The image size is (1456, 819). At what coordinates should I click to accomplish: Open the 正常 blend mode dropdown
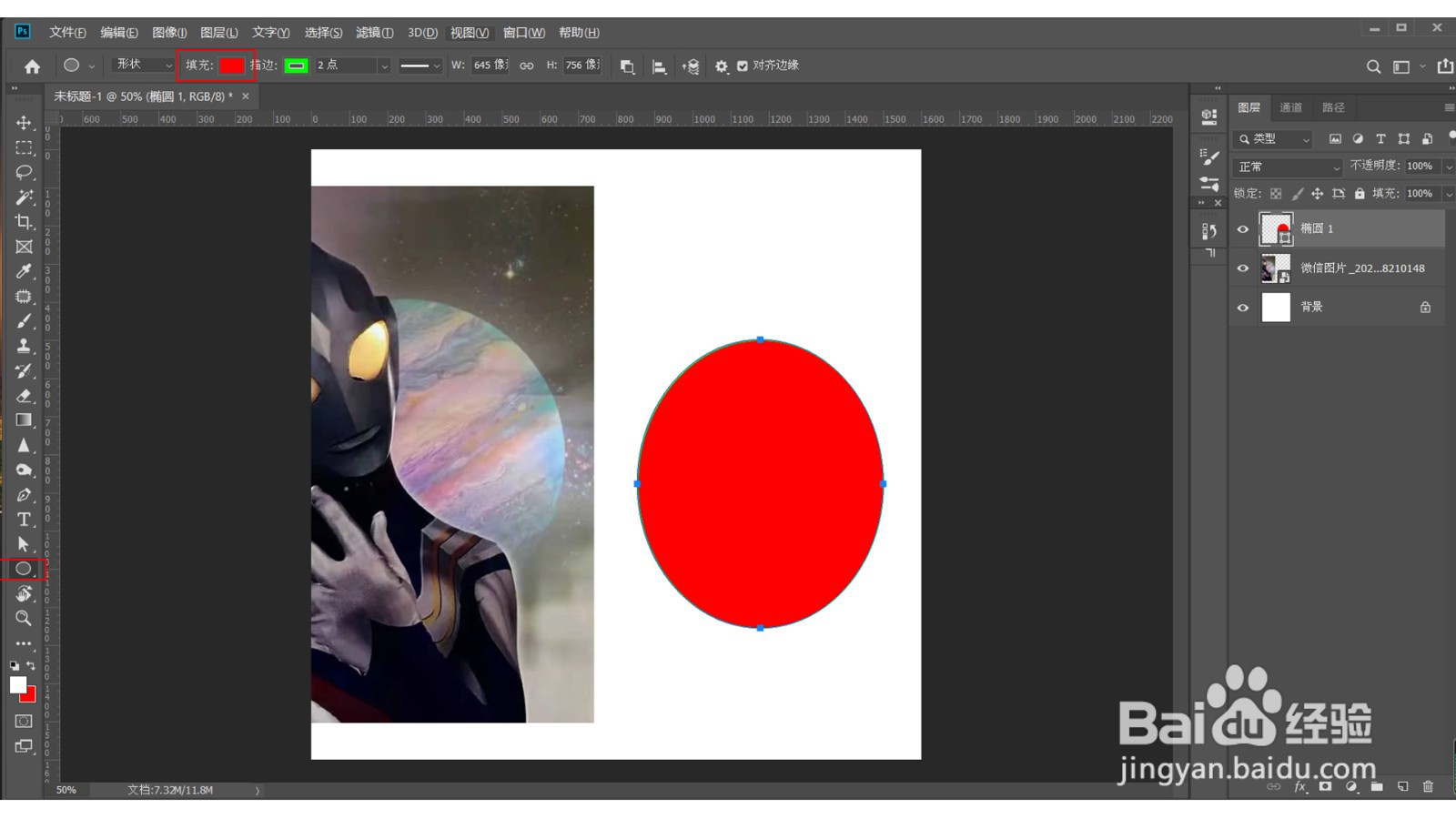point(1289,167)
